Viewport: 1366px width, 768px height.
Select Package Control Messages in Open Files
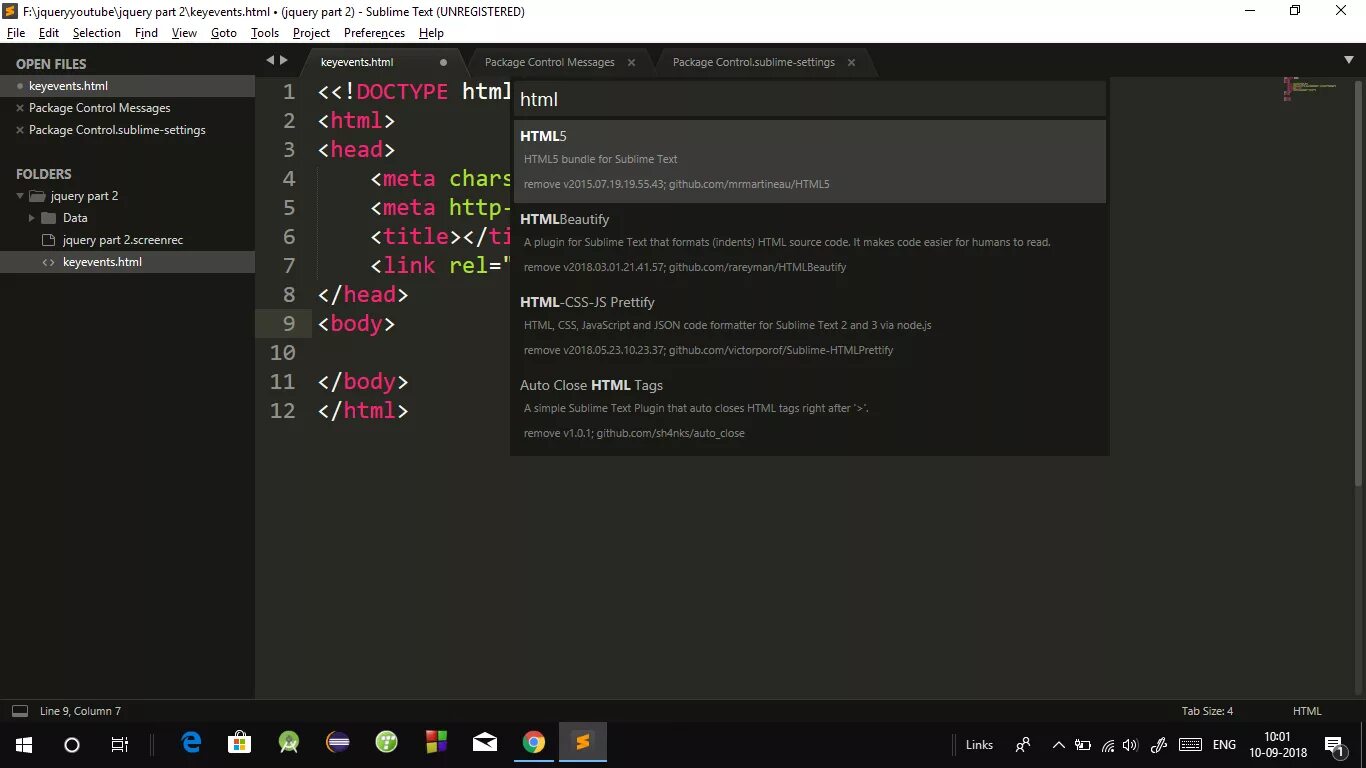coord(100,108)
